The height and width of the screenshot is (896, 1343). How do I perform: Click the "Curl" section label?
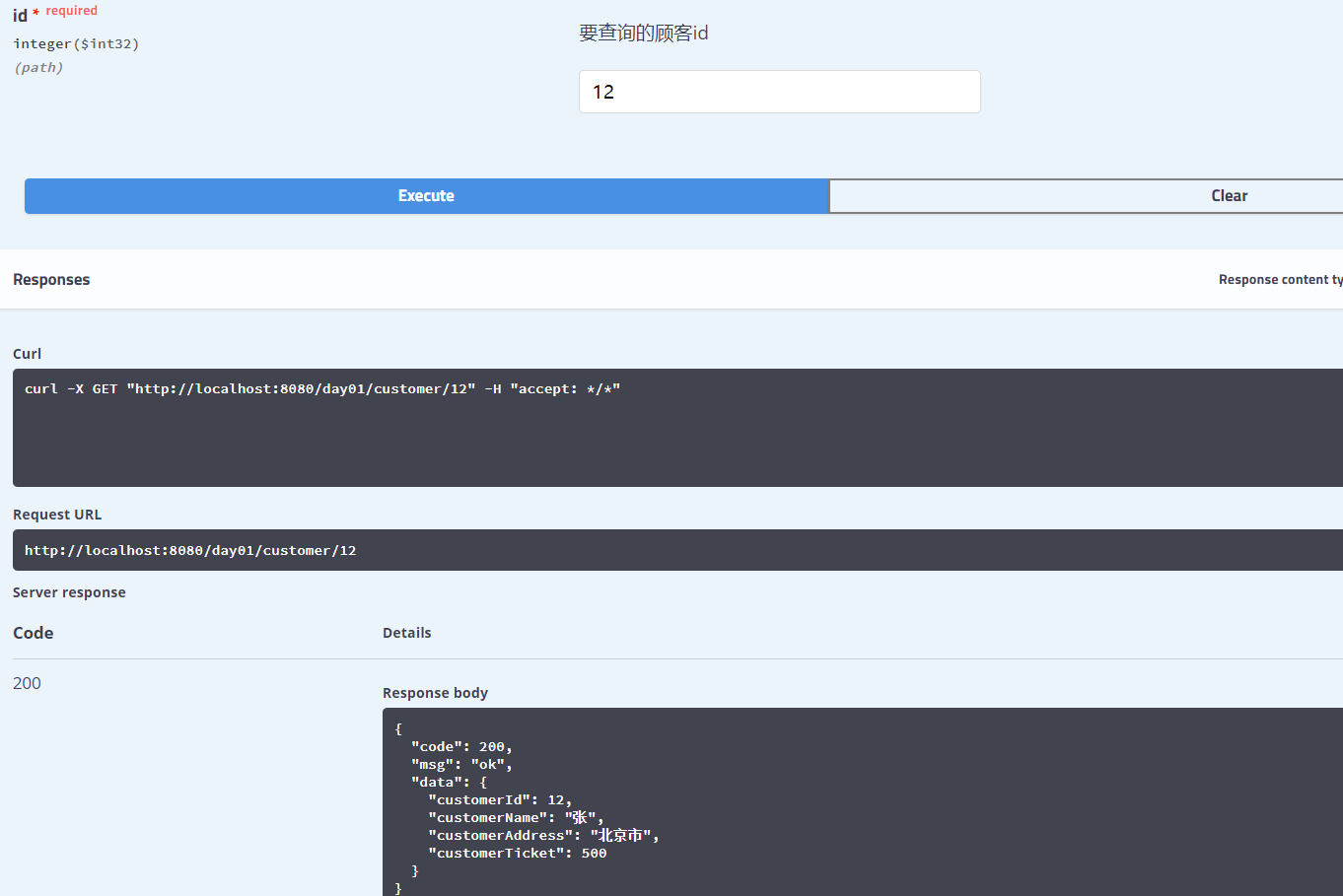27,354
